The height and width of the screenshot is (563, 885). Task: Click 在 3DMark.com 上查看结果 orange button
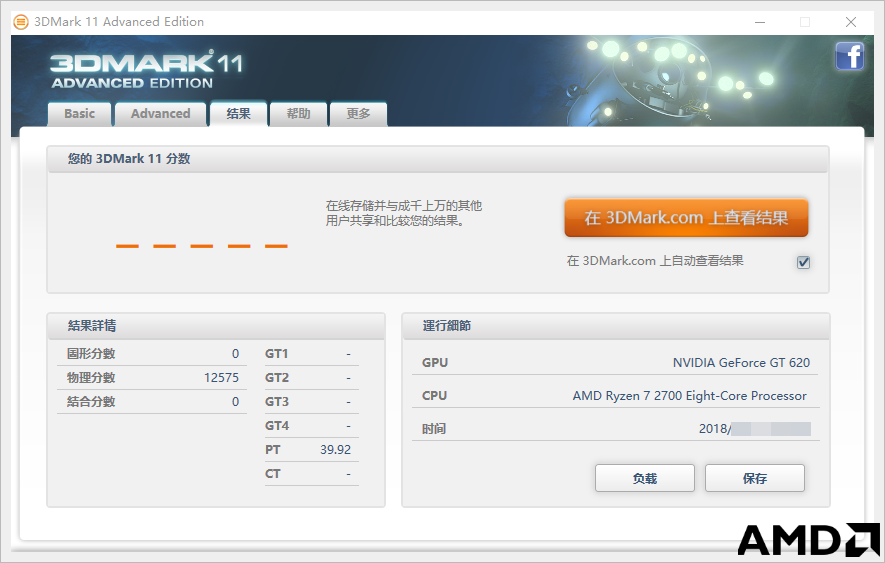click(686, 217)
